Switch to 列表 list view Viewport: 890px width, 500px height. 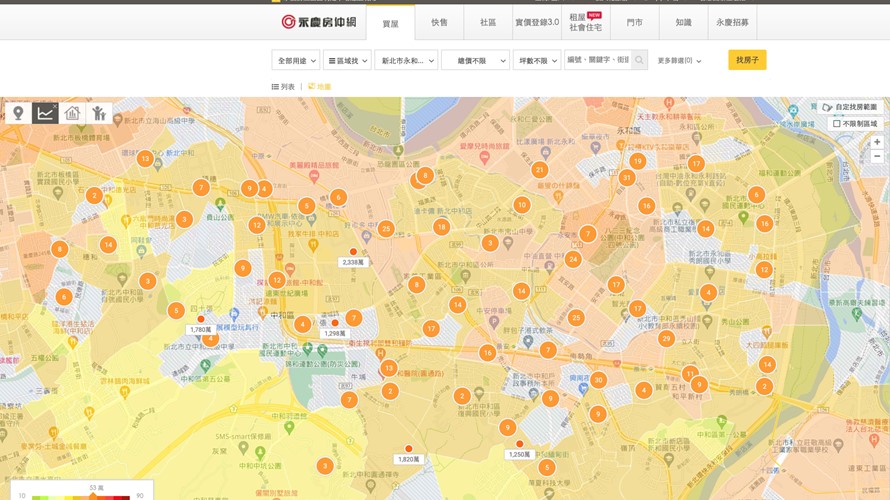tap(284, 87)
